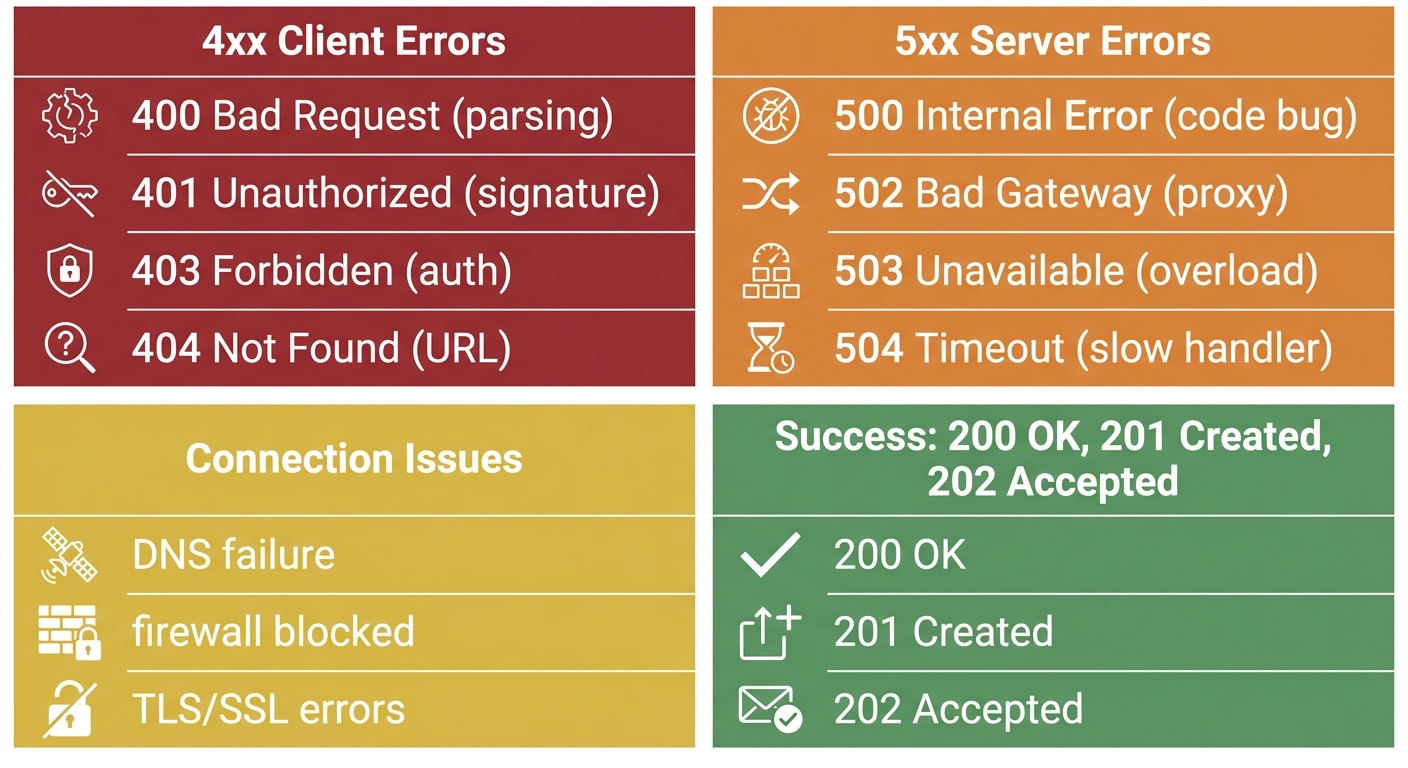
Task: Click the gear icon beside 400 Bad Request
Action: (x=69, y=117)
